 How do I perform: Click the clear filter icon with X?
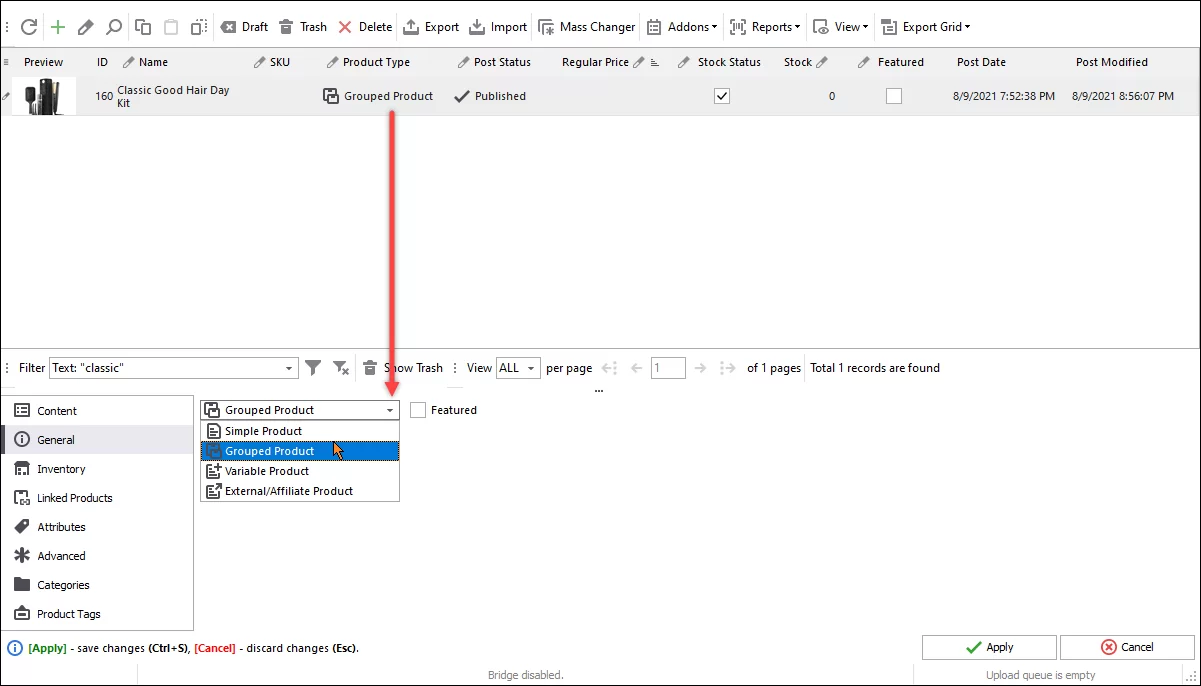(340, 367)
